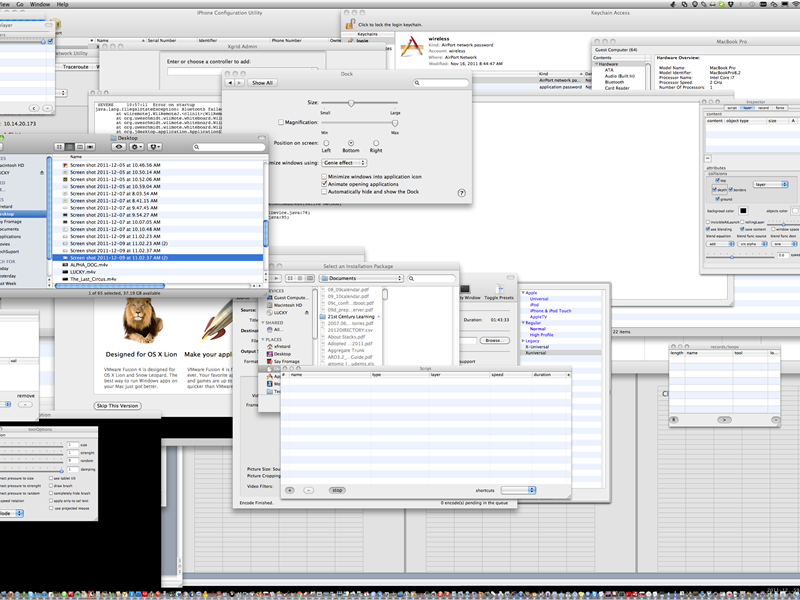Click the minus button below the content list
This screenshot has width=800, height=600.
click(707, 157)
